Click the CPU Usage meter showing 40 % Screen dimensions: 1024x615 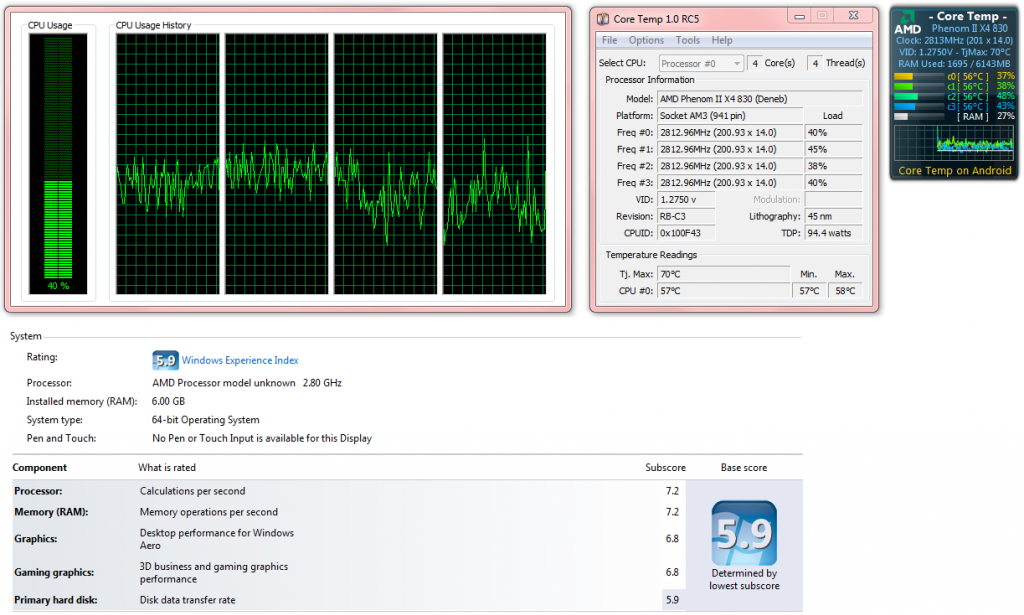click(x=58, y=164)
